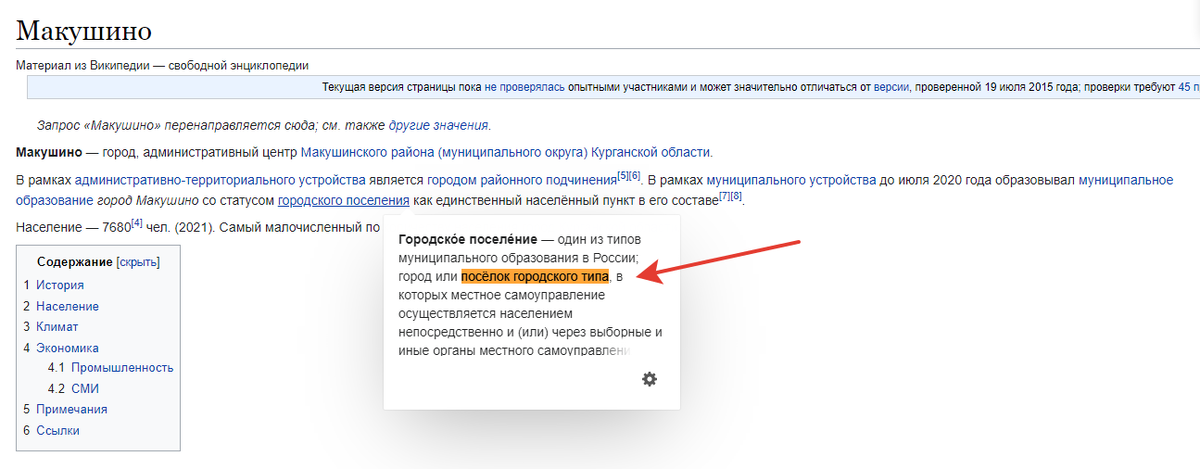This screenshot has width=1200, height=469.
Task: Click the '45' pending edits link in notice
Action: [x=1184, y=88]
